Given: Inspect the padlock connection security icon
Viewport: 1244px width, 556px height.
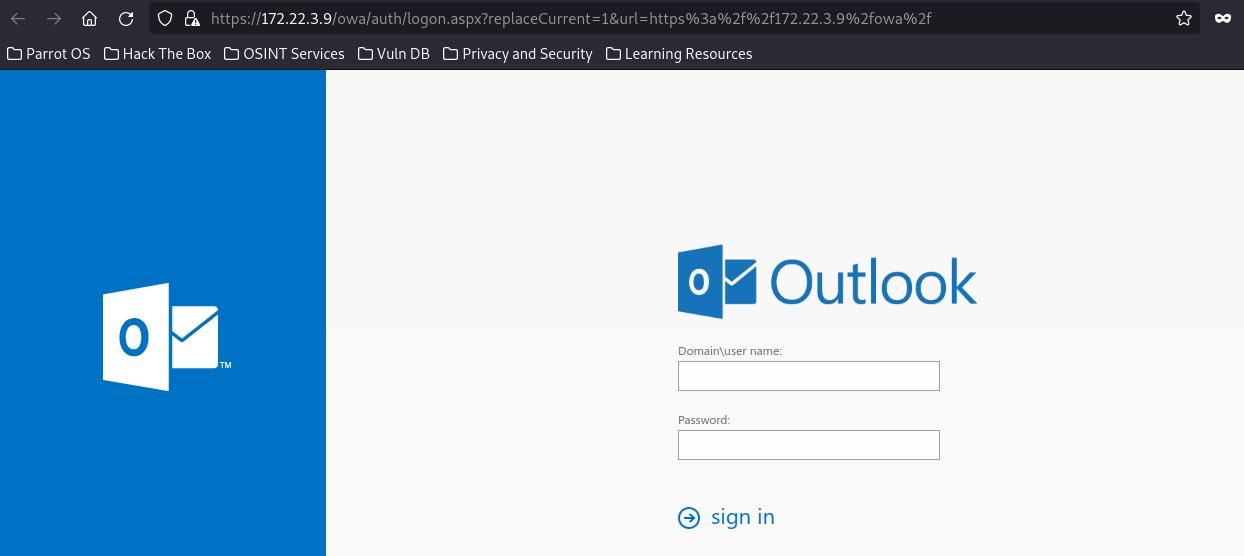Looking at the screenshot, I should (192, 18).
